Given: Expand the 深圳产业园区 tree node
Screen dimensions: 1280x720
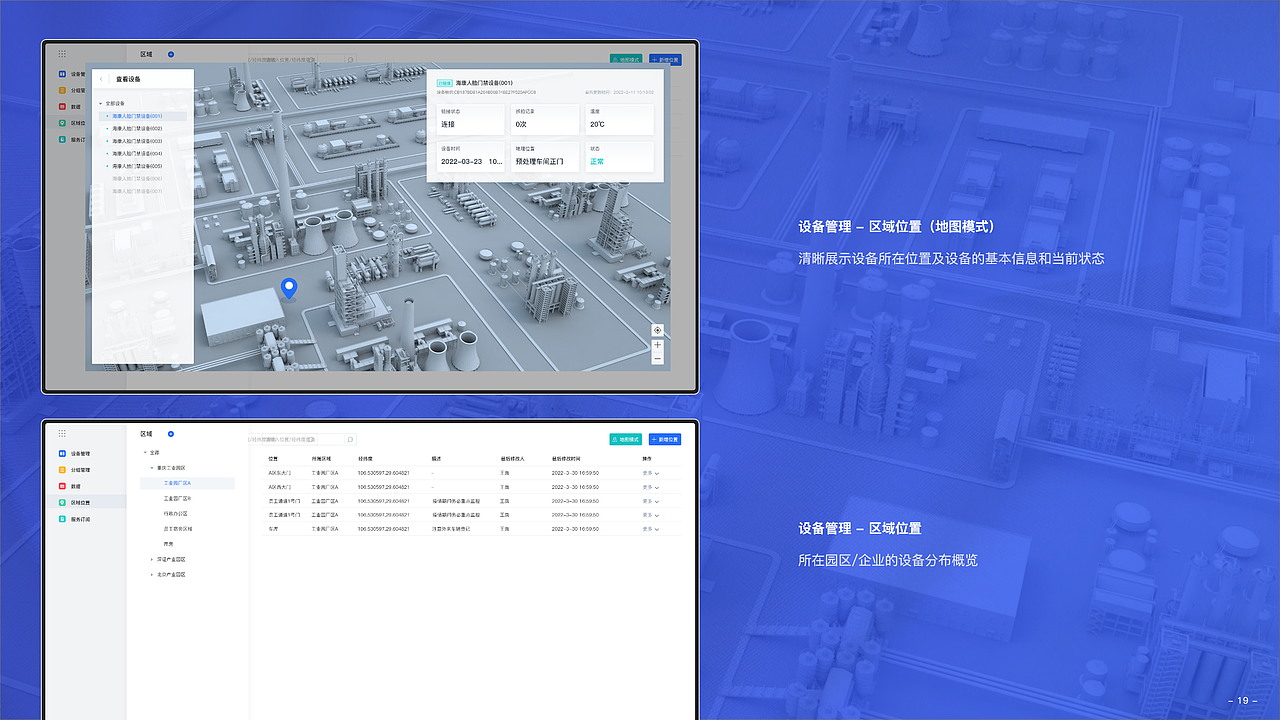Looking at the screenshot, I should pos(152,559).
